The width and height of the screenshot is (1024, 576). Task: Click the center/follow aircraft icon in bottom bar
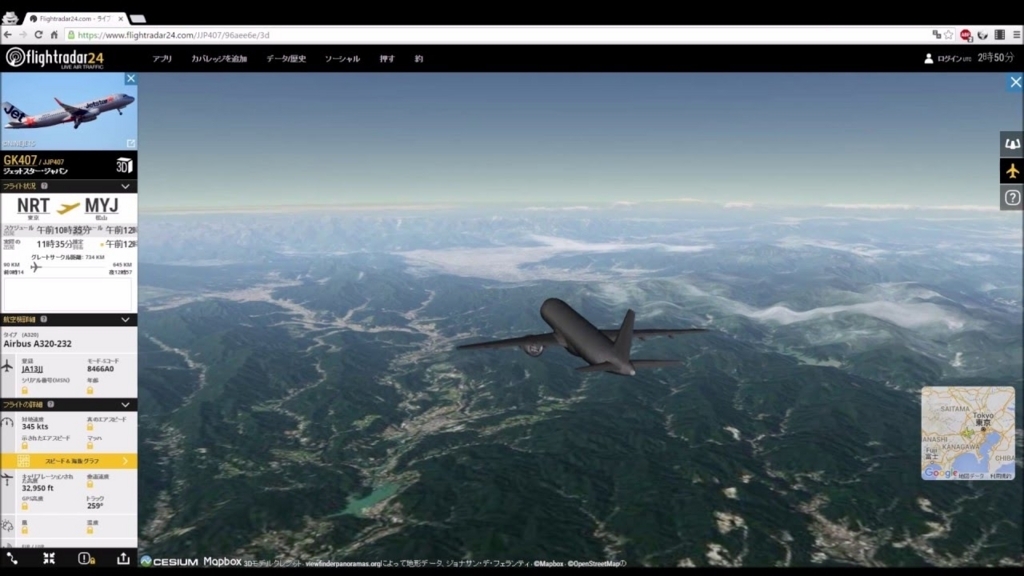pos(49,558)
